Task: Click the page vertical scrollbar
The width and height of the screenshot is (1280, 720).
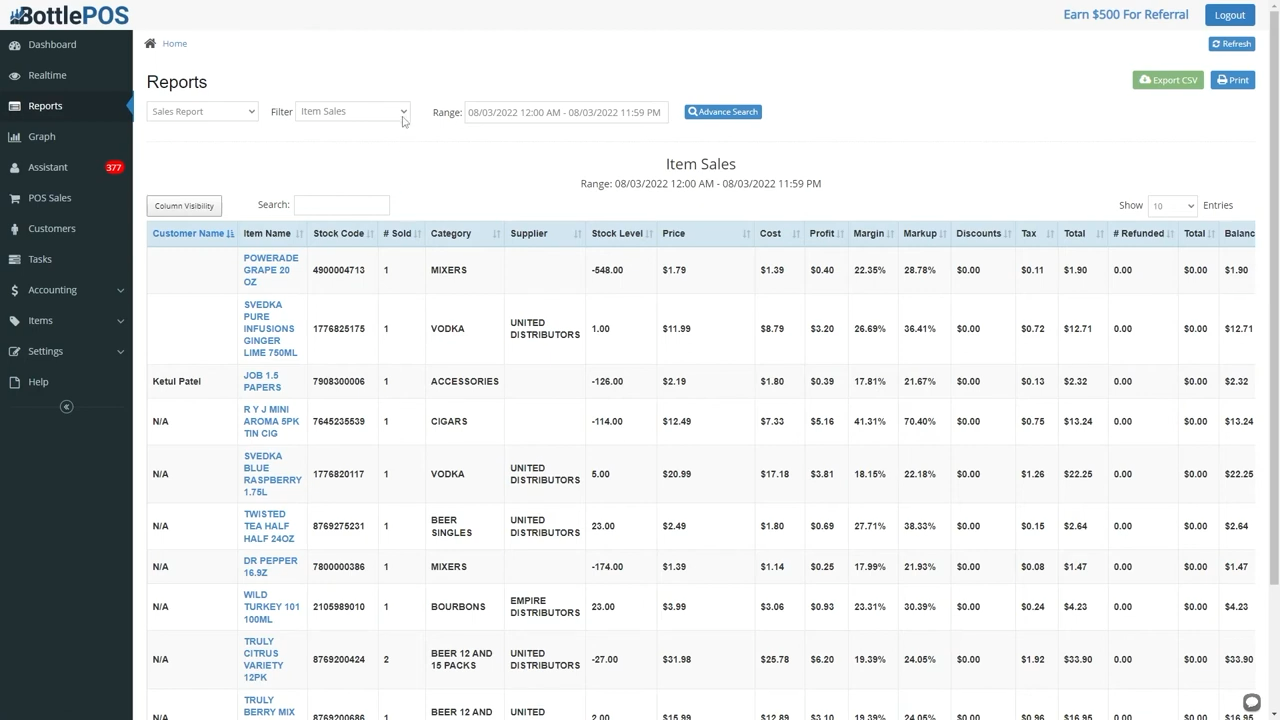Action: pos(1274,300)
